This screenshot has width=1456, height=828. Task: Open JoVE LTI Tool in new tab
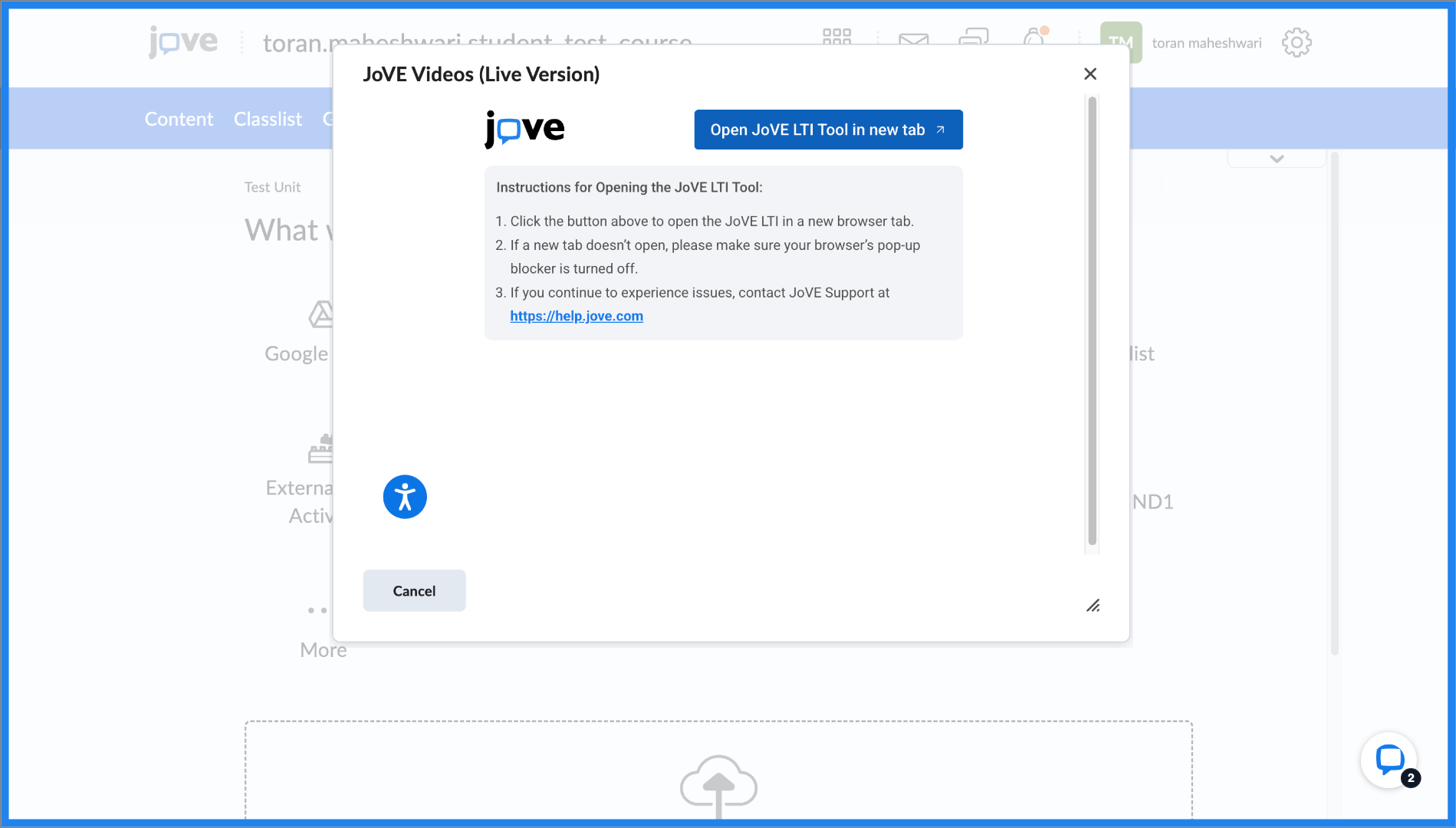pos(828,130)
